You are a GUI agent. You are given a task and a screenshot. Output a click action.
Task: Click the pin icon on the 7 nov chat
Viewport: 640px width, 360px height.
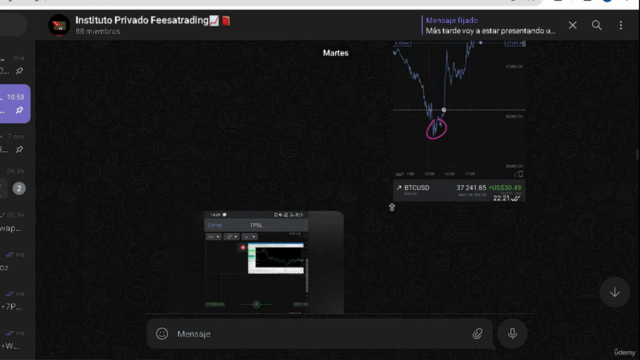pyautogui.click(x=19, y=149)
